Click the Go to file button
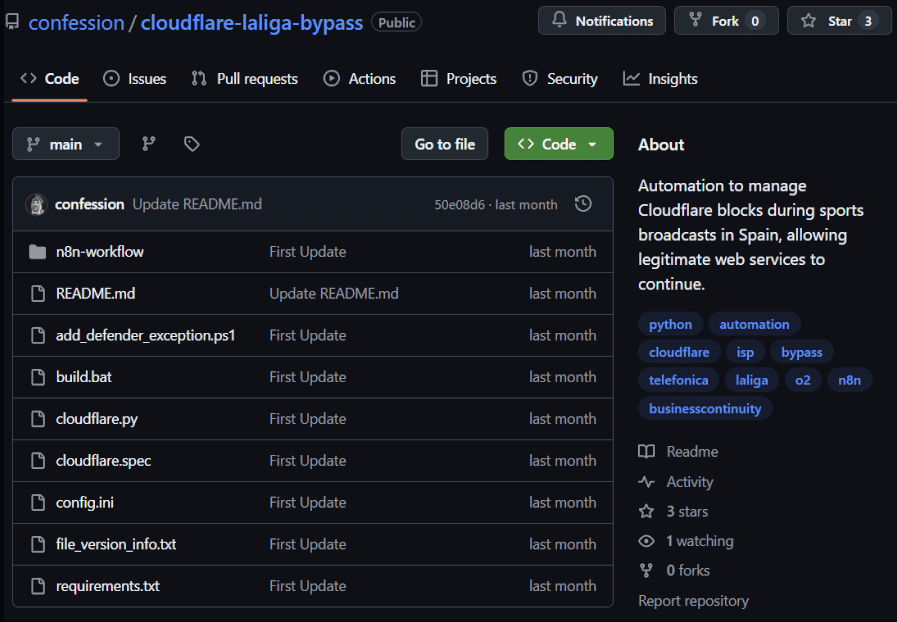897x622 pixels. click(x=444, y=144)
